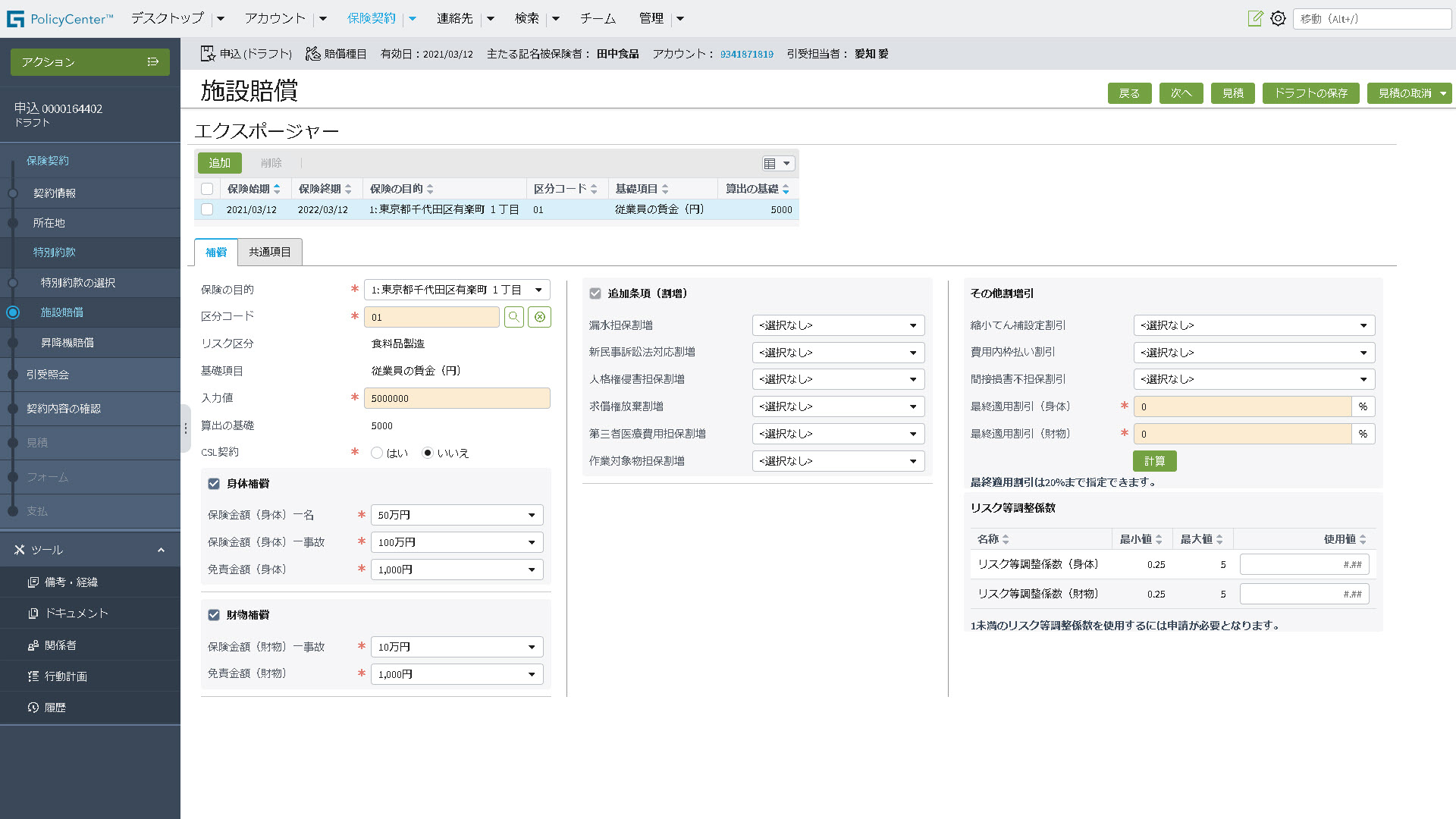Expand the 漏水担保割増 dropdown
Screen dimensions: 1456x819
point(838,325)
